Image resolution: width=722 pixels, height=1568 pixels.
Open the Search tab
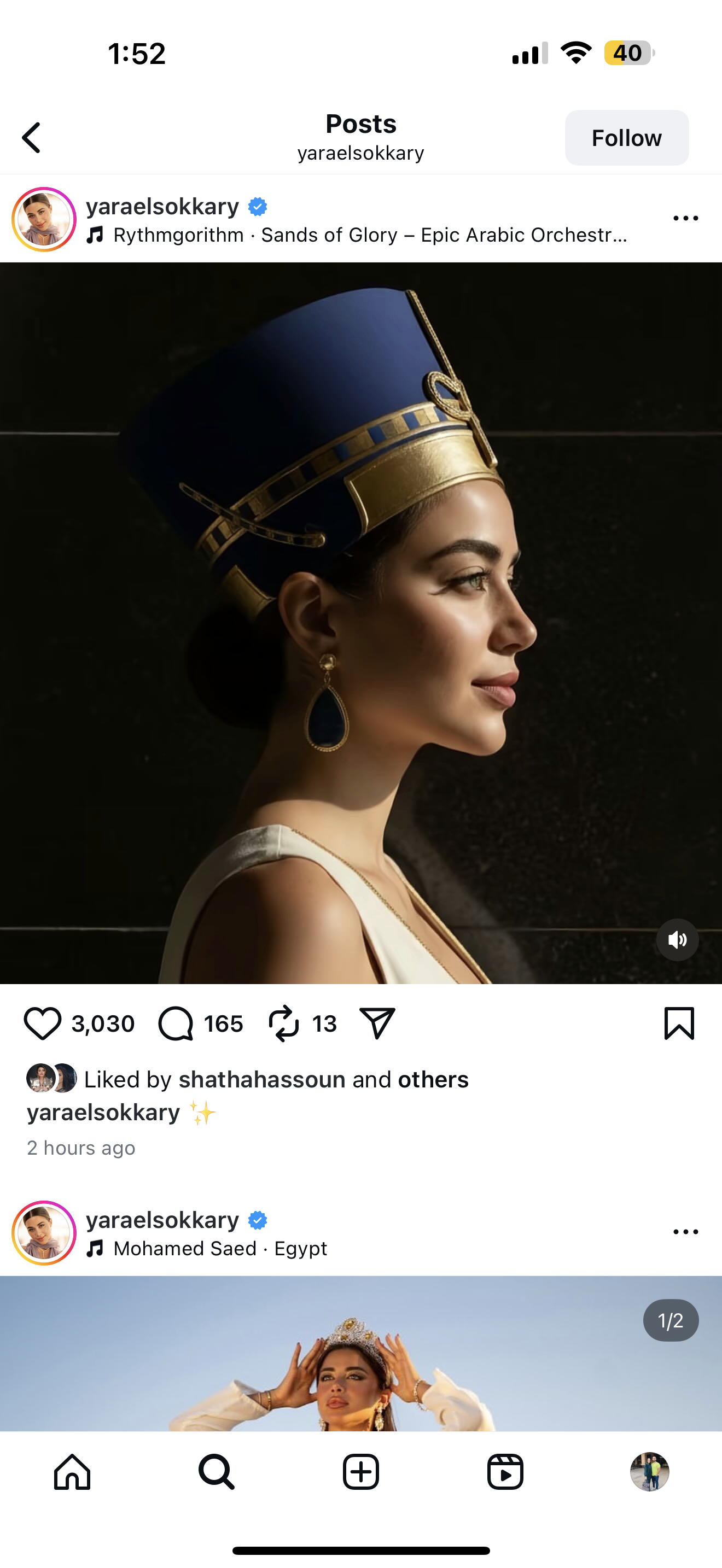pyautogui.click(x=217, y=1472)
